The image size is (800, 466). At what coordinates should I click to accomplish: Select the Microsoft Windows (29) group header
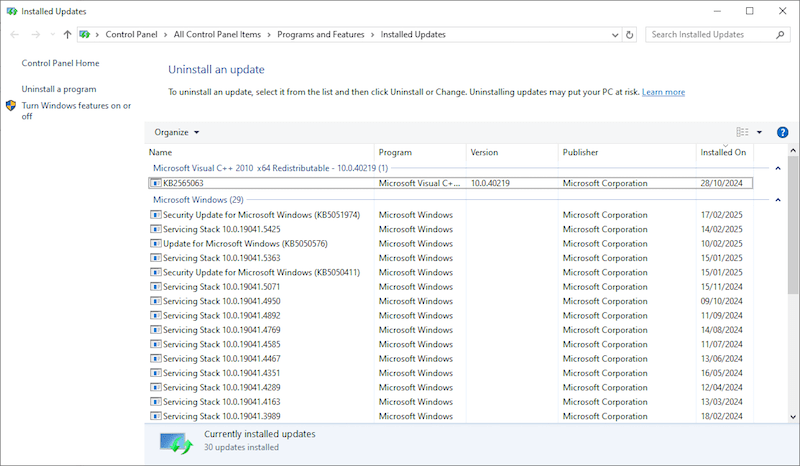tap(198, 200)
